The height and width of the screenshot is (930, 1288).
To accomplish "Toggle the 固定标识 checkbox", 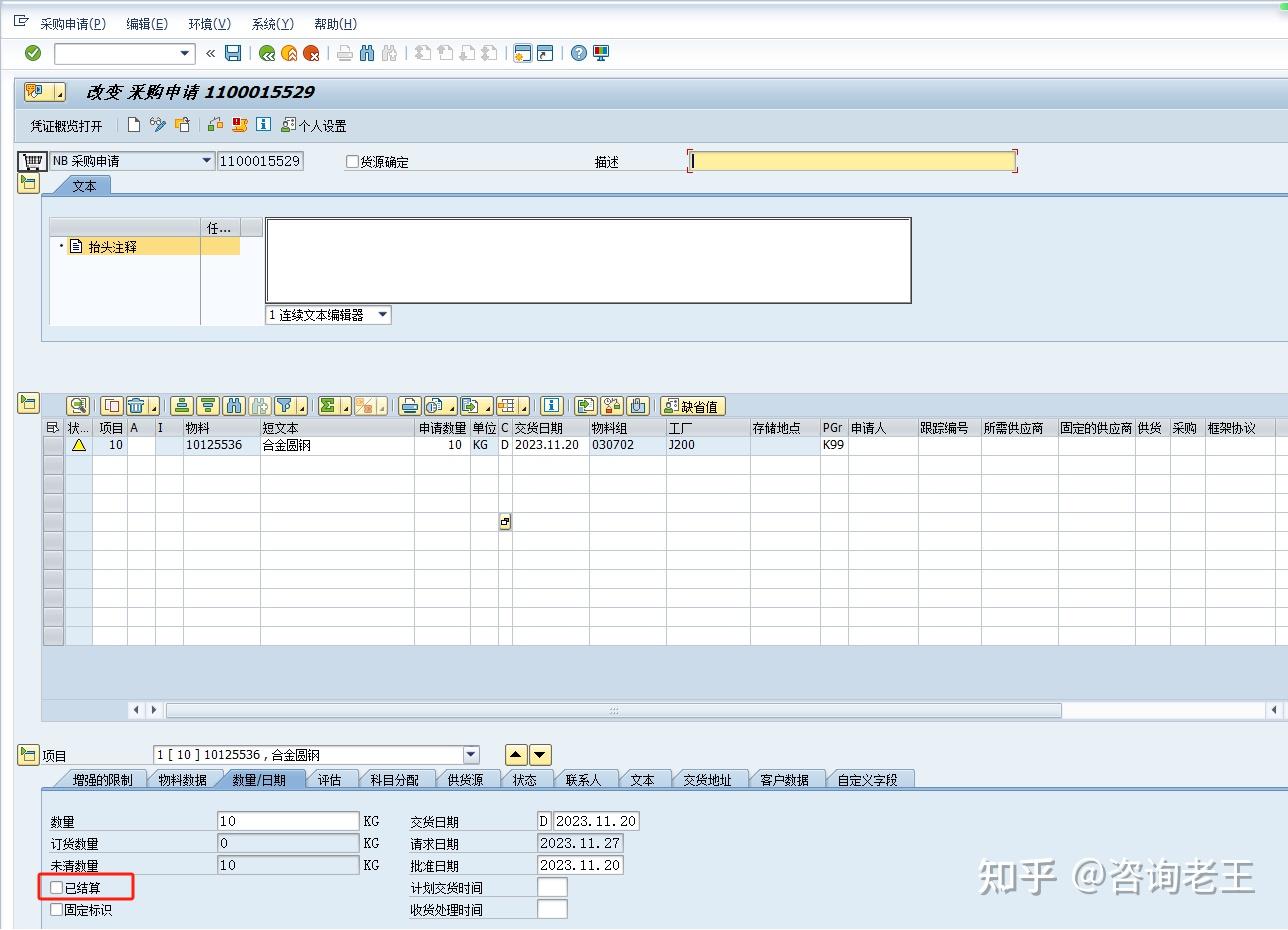I will [57, 910].
